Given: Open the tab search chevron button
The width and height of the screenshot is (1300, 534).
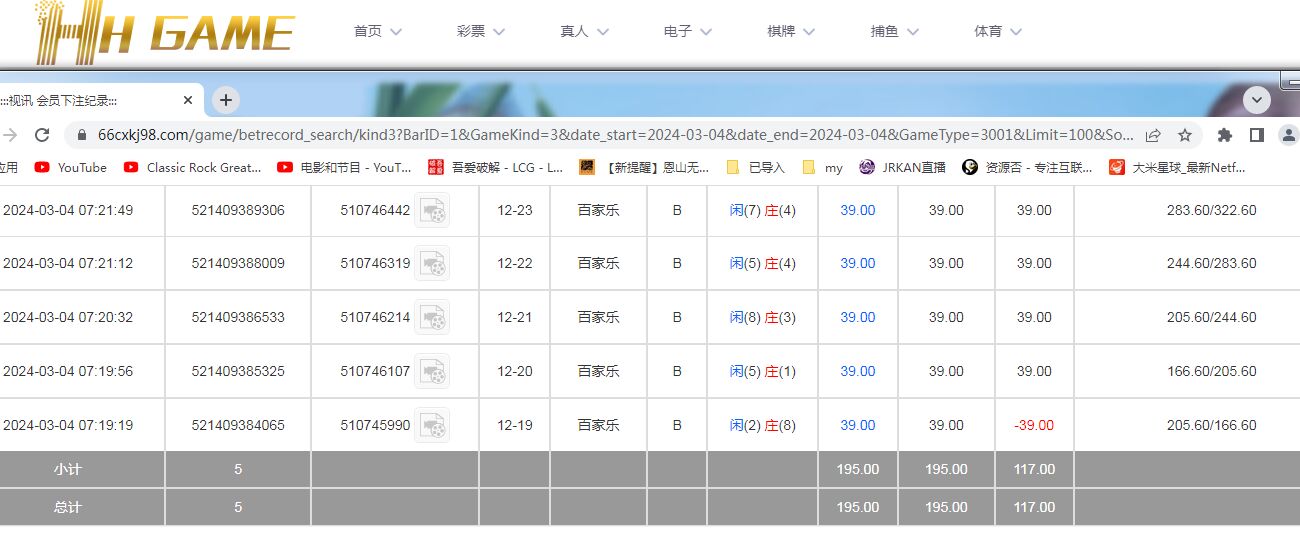Looking at the screenshot, I should [1256, 100].
